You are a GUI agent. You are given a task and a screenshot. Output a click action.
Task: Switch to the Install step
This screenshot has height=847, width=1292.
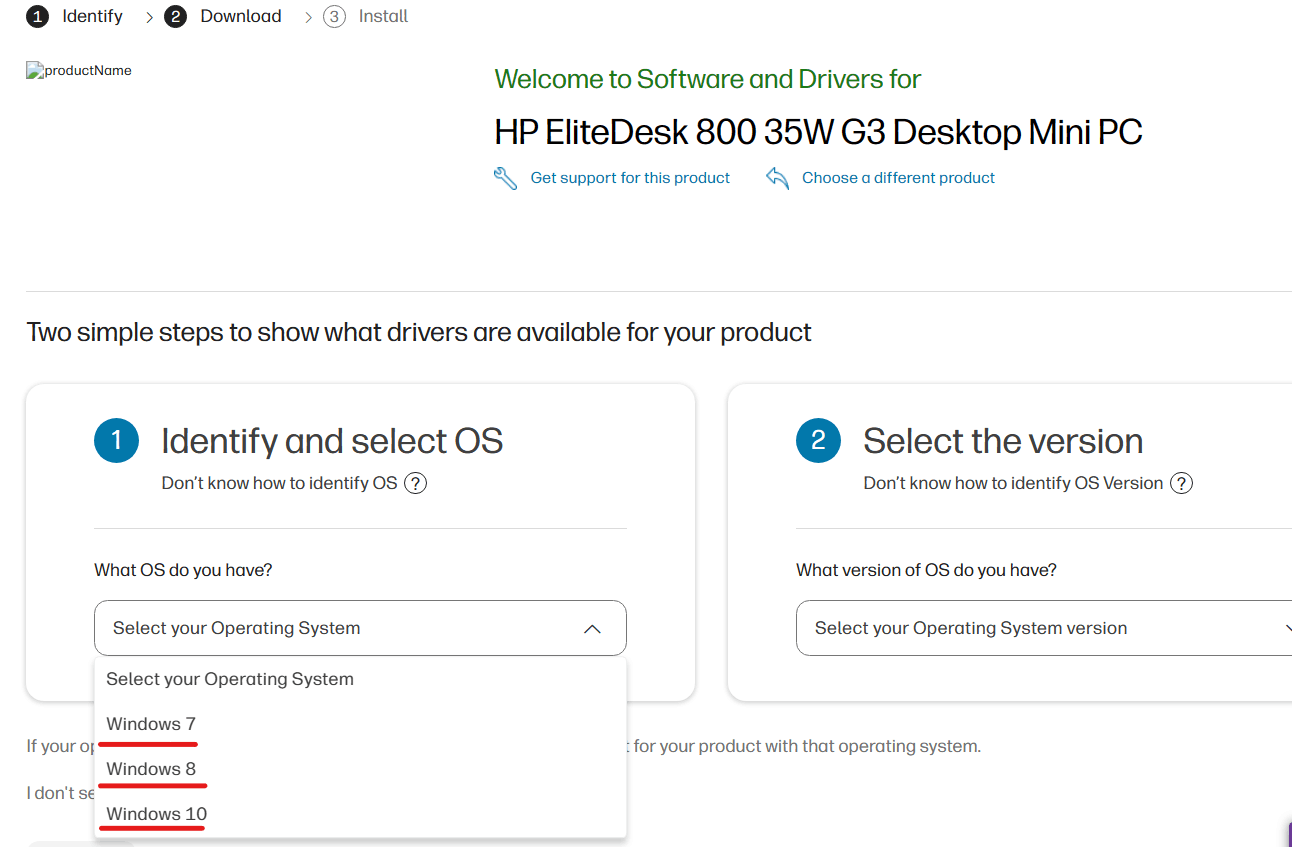coord(382,15)
